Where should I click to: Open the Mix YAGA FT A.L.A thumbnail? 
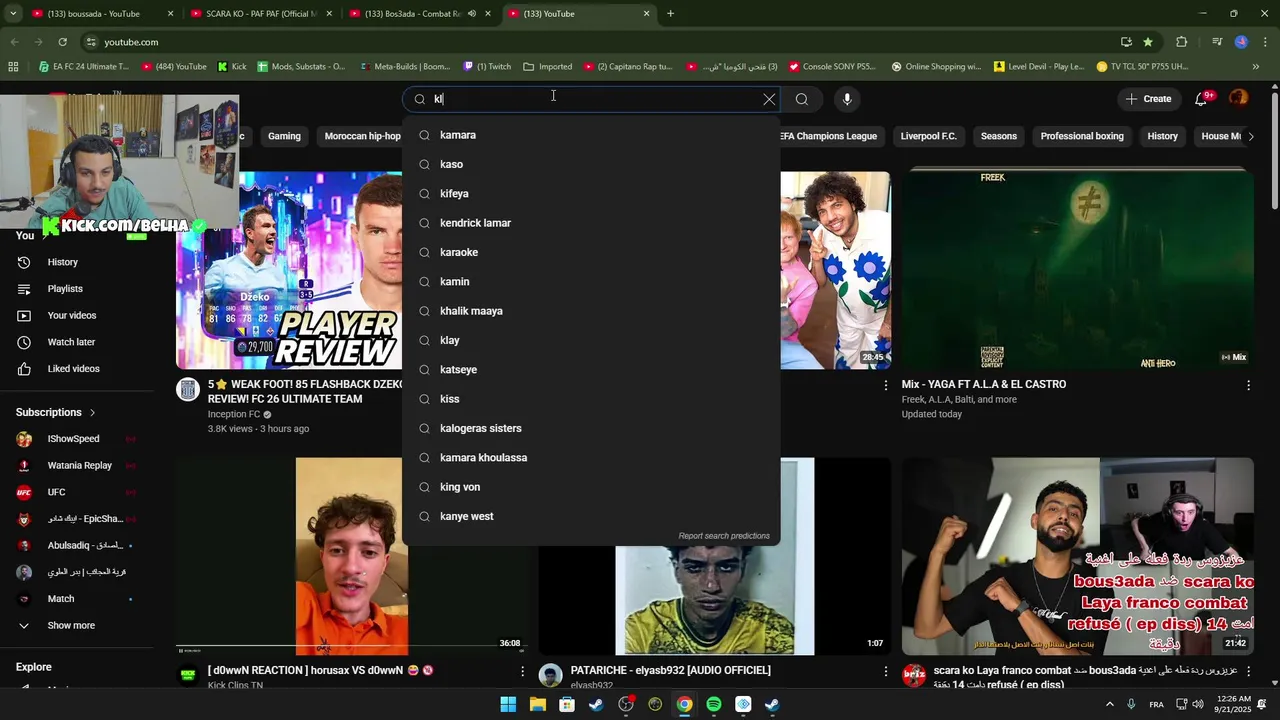point(1078,270)
